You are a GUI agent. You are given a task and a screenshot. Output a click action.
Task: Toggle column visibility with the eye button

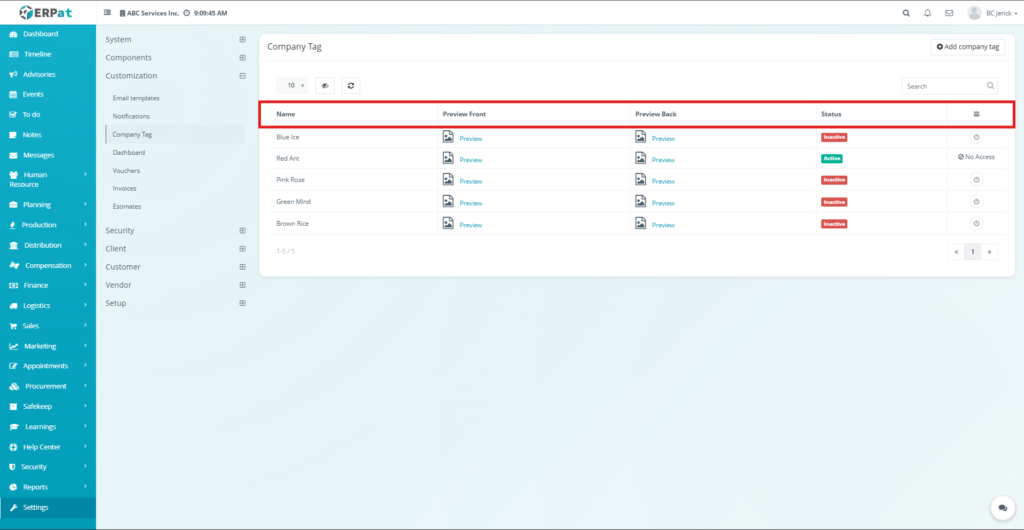coord(324,86)
